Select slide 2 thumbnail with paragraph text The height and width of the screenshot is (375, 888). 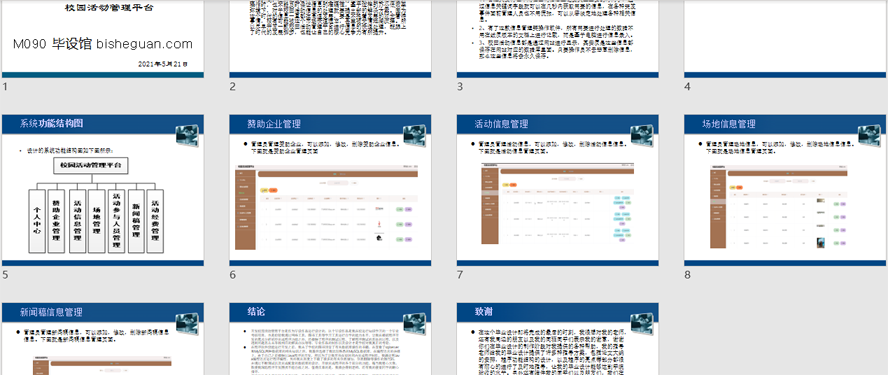click(330, 39)
